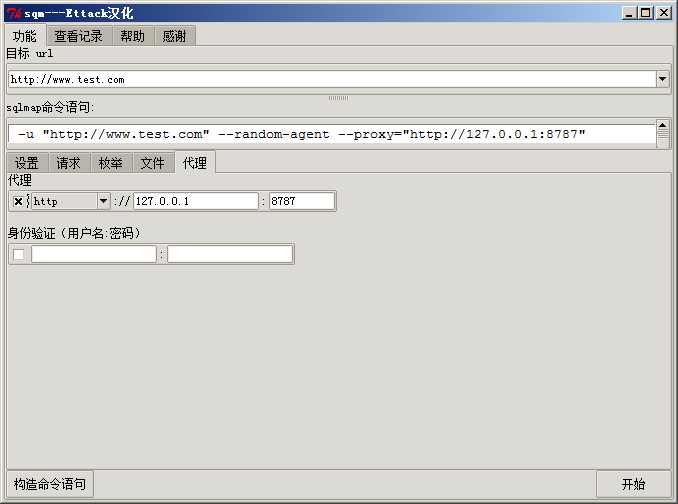Select the 文件 sub-tab
The image size is (678, 504).
click(x=153, y=163)
